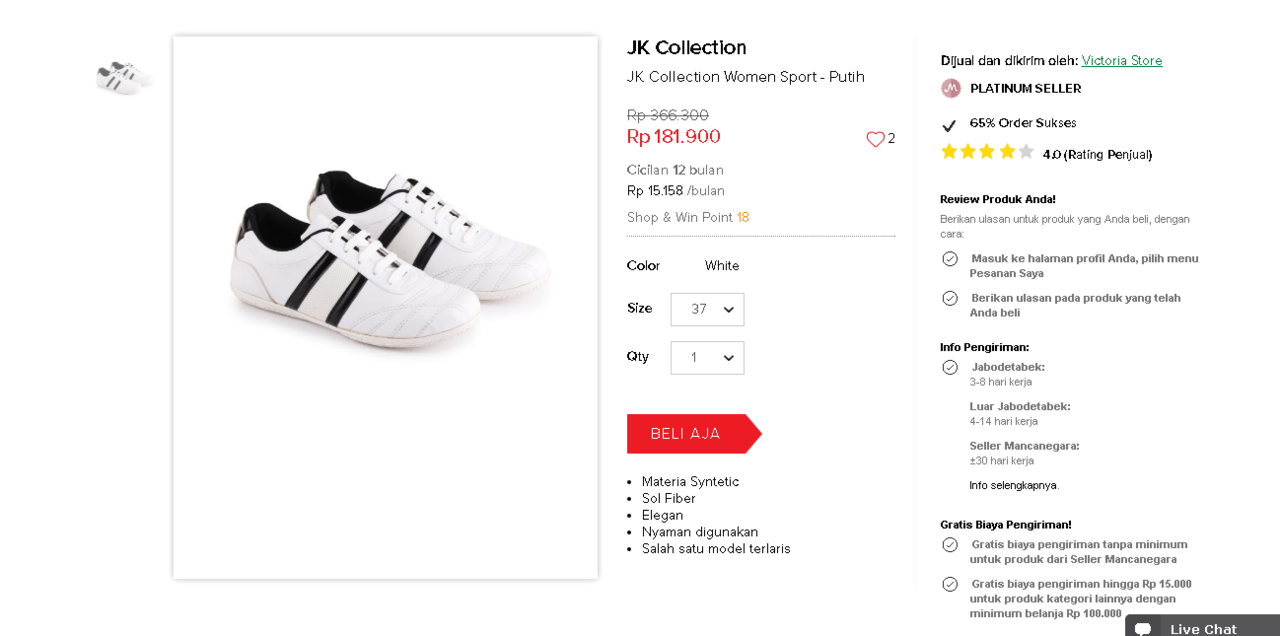The width and height of the screenshot is (1280, 636).
Task: Click check icon beside 'Masuk ke halaman profil'
Action: tap(950, 259)
